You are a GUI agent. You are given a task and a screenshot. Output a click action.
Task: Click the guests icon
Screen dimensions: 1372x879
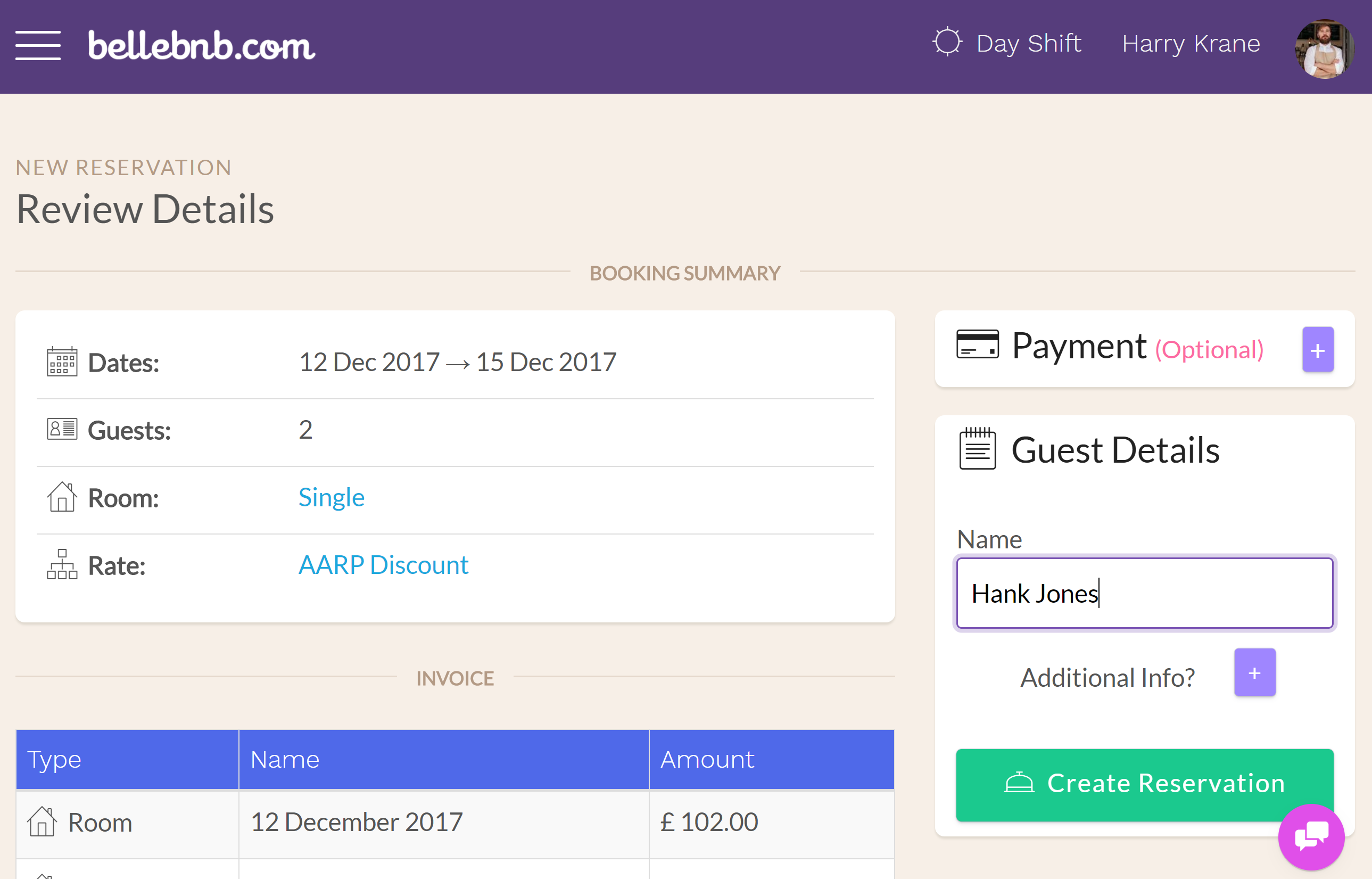pyautogui.click(x=62, y=429)
